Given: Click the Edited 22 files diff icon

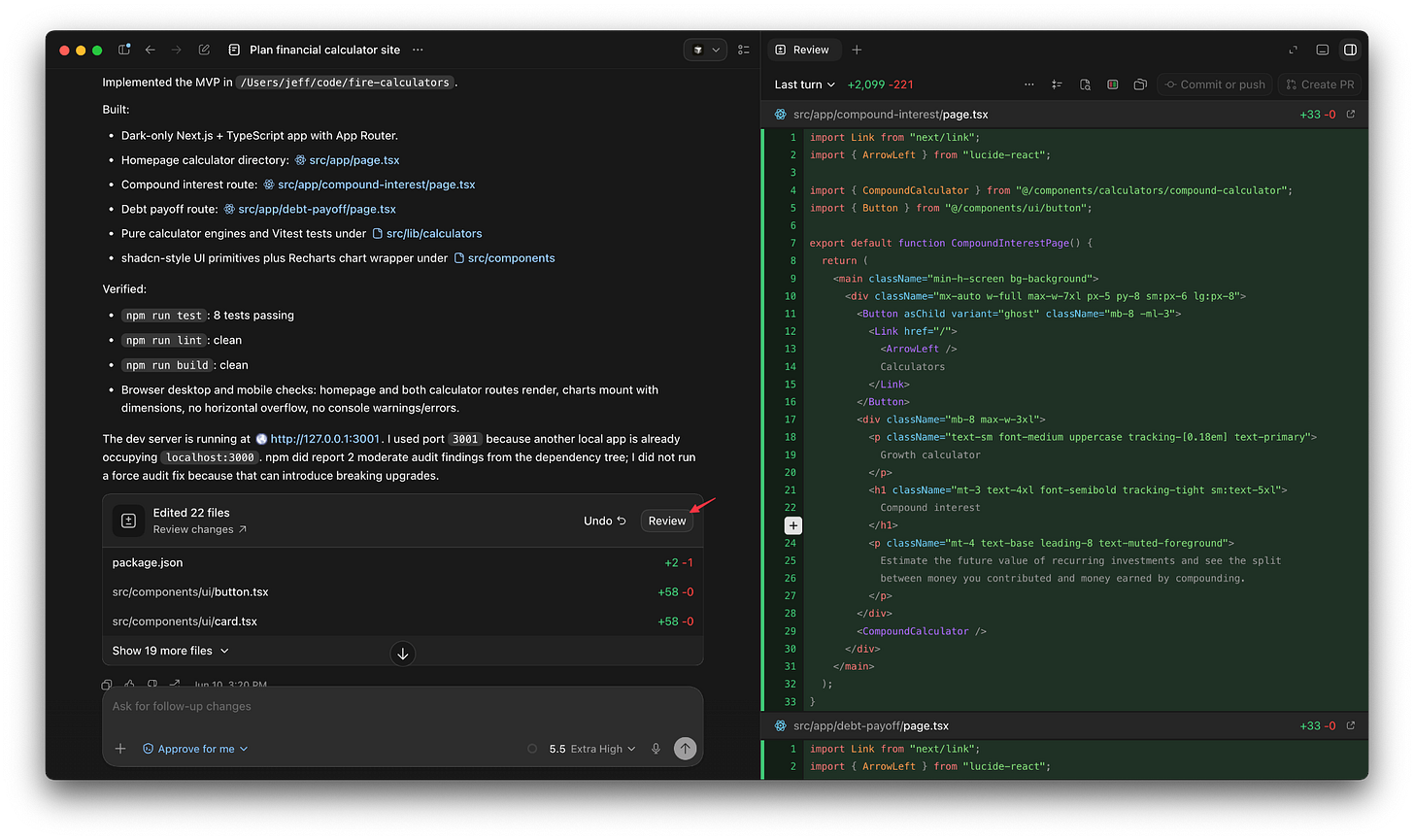Looking at the screenshot, I should click(x=127, y=521).
